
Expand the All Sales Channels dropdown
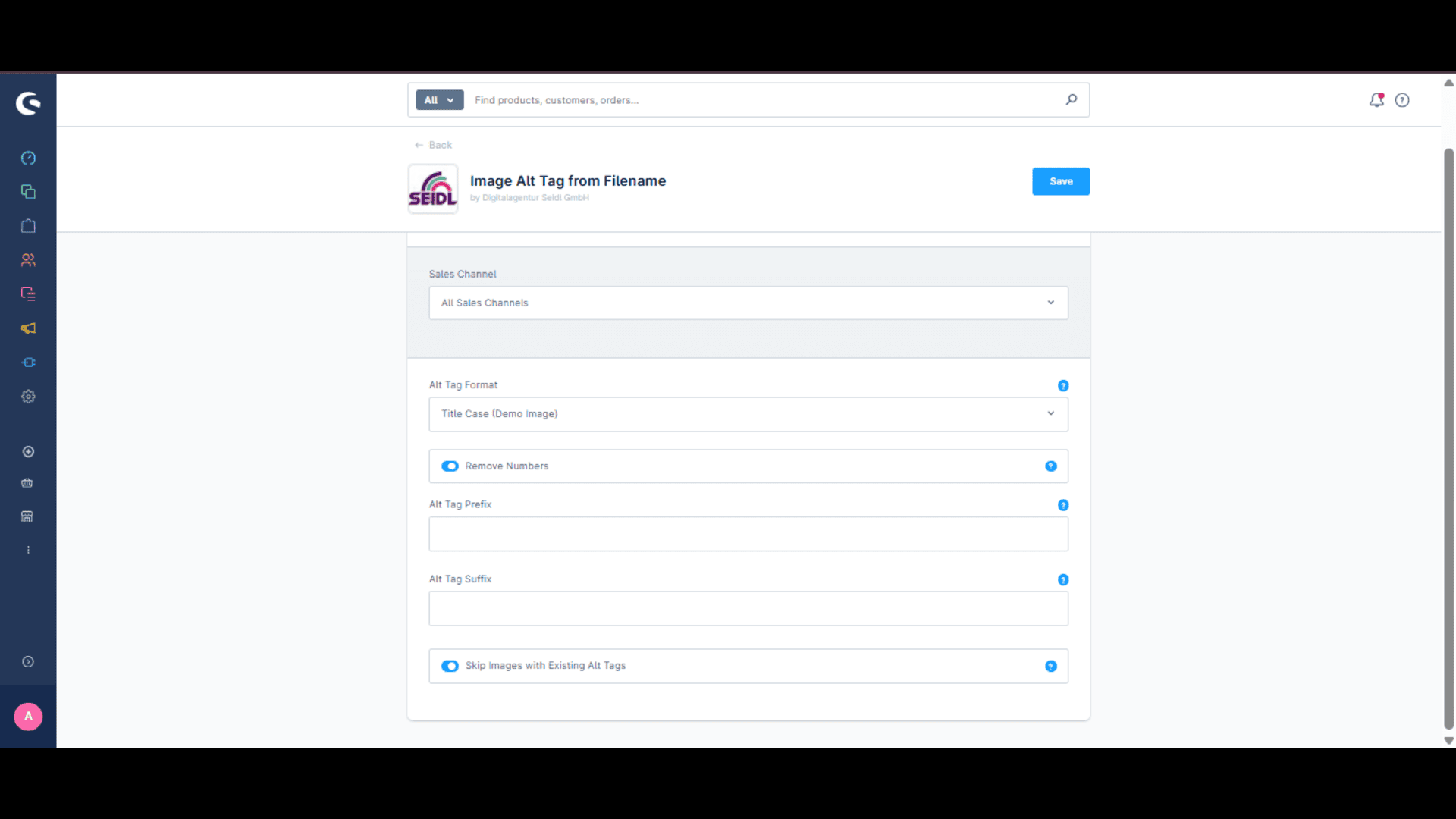pos(748,303)
